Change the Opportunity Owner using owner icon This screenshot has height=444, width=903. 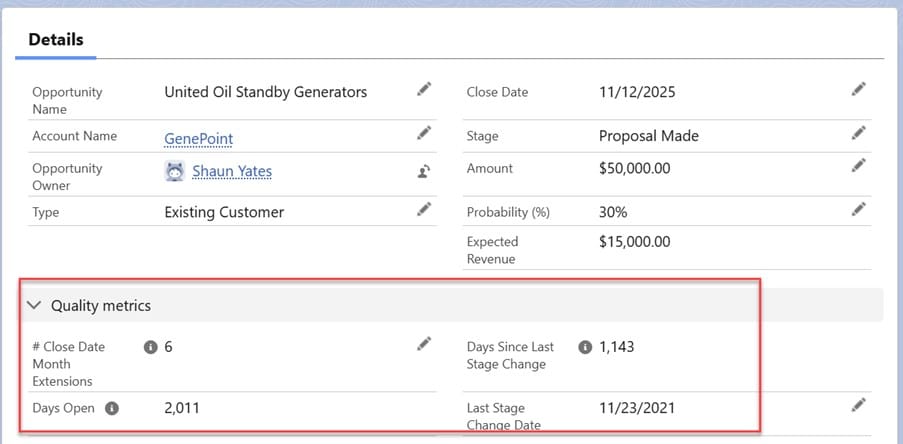[x=423, y=171]
